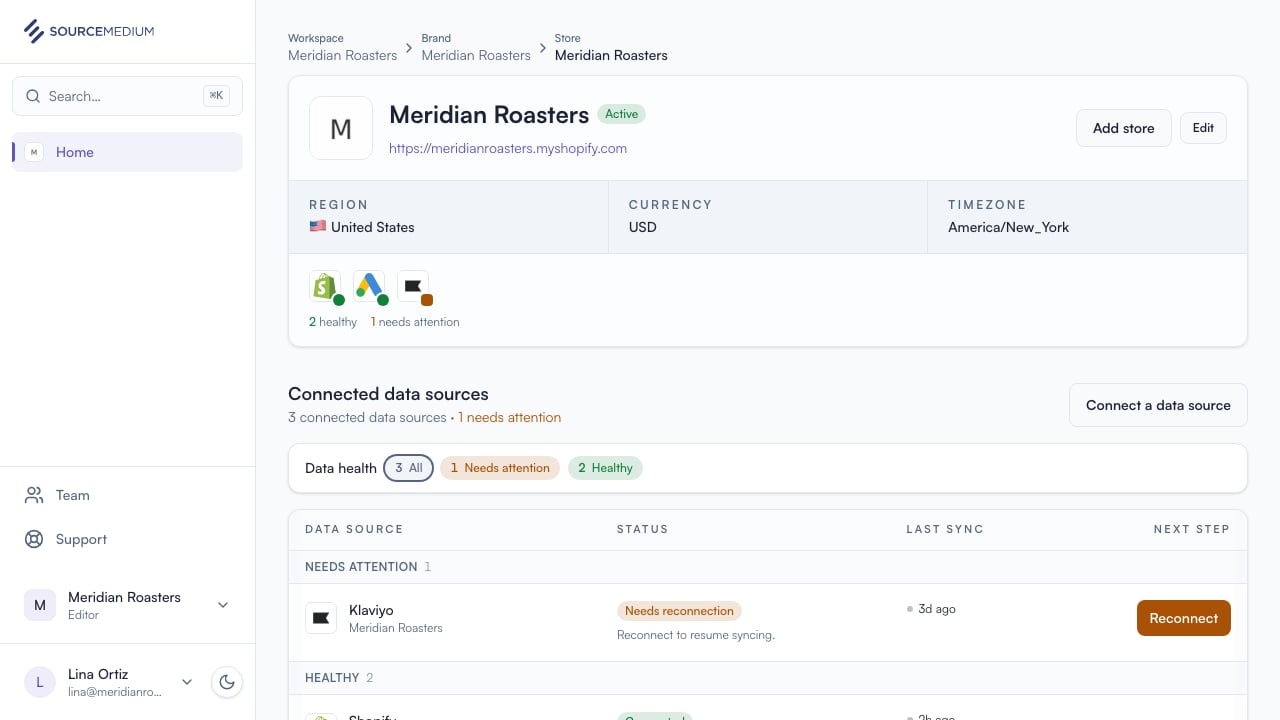Image resolution: width=1280 pixels, height=720 pixels.
Task: Select the Home sidebar item
Action: click(x=127, y=152)
